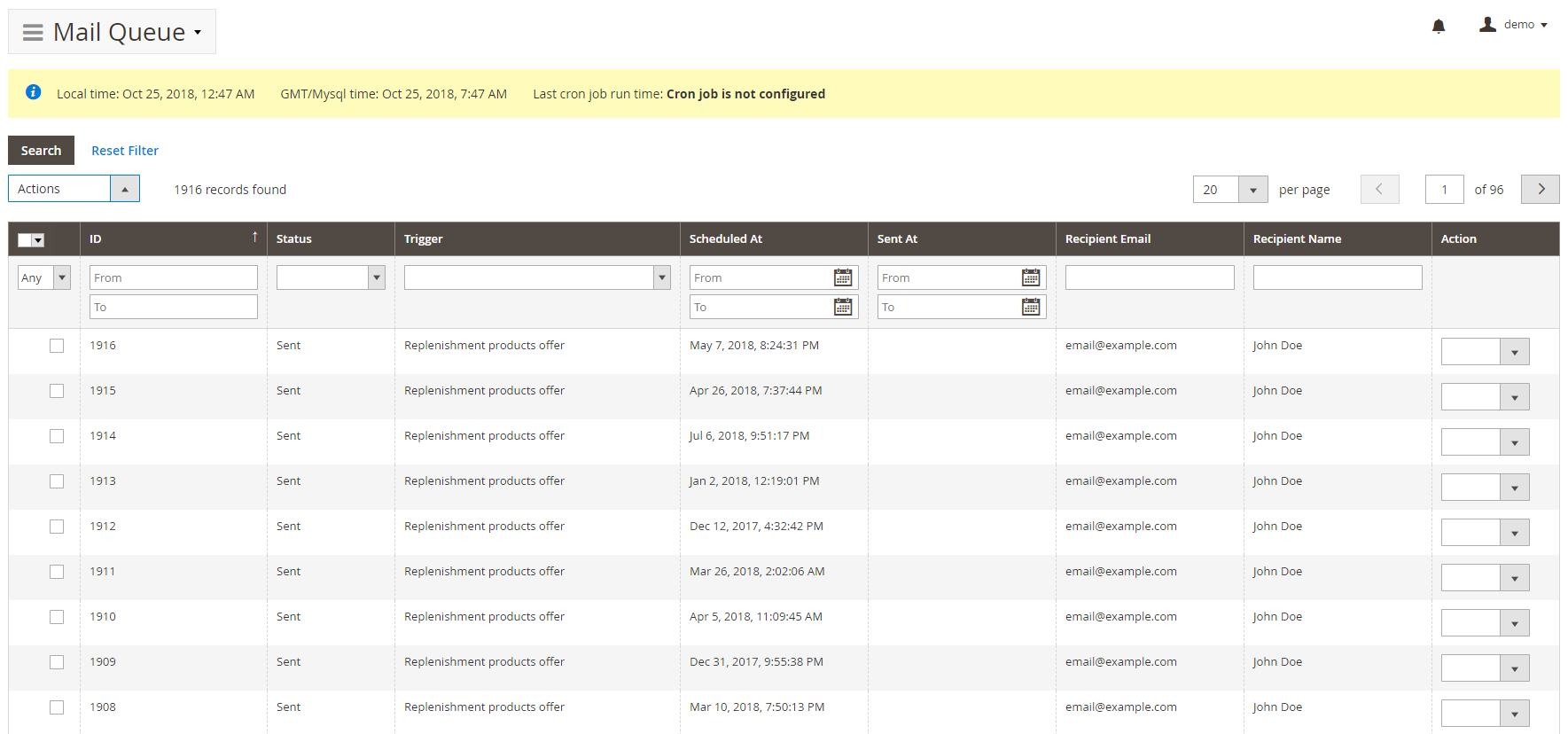Open the Trigger filter dropdown
The width and height of the screenshot is (1568, 734).
pos(537,277)
